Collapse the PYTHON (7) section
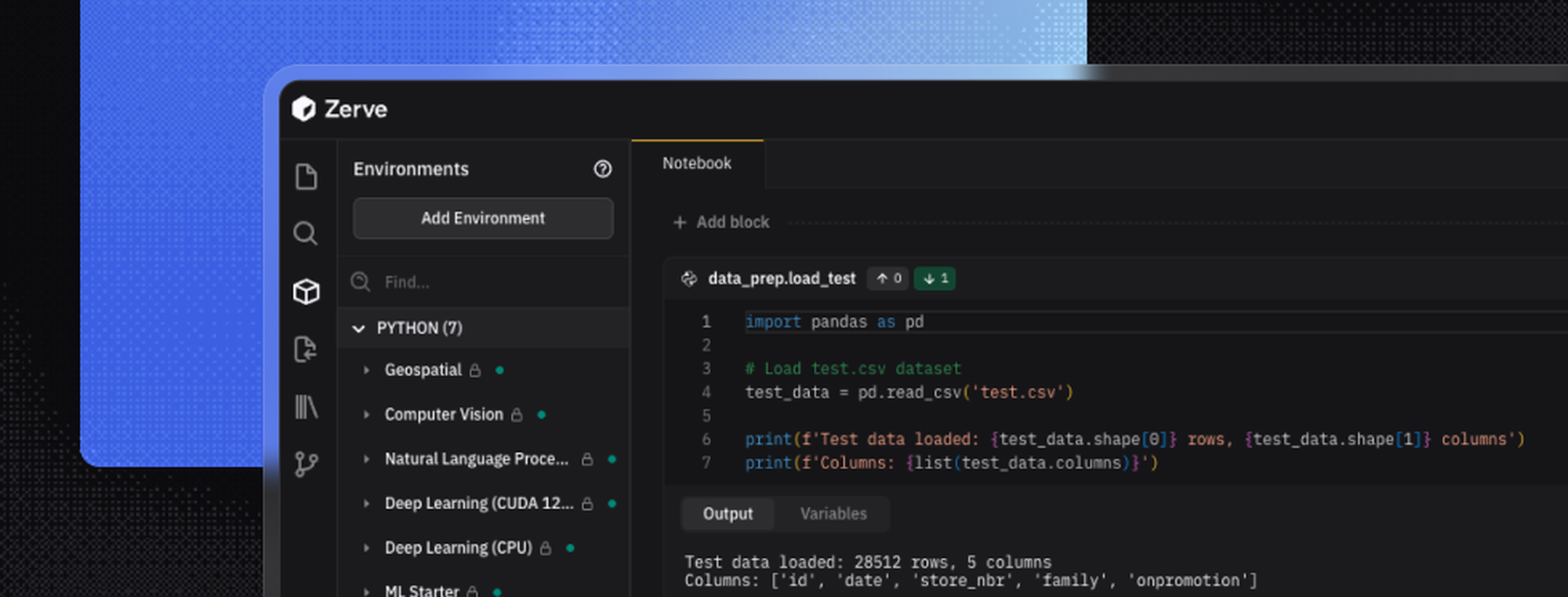 359,329
